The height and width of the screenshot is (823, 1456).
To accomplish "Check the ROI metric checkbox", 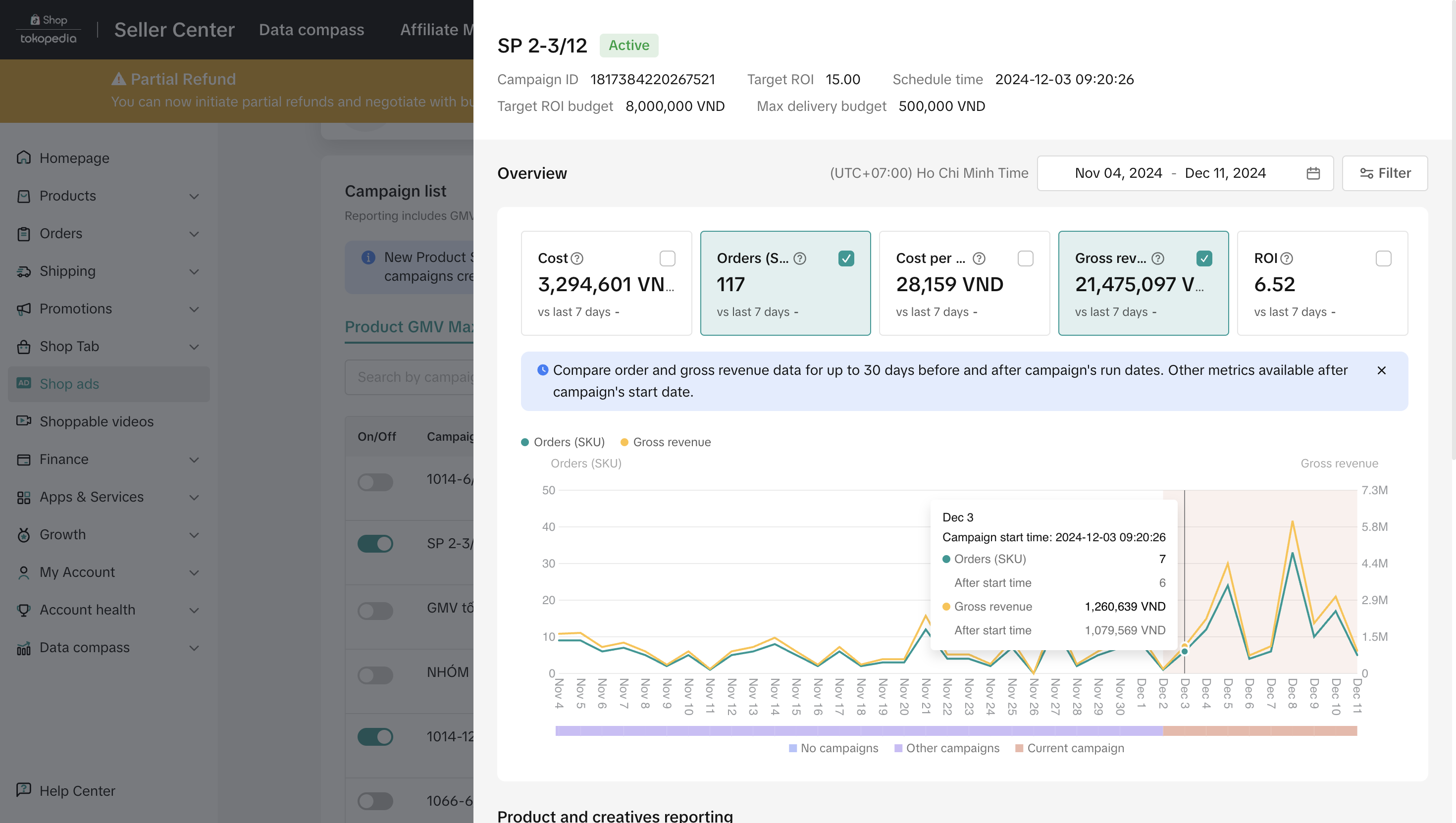I will (1383, 258).
